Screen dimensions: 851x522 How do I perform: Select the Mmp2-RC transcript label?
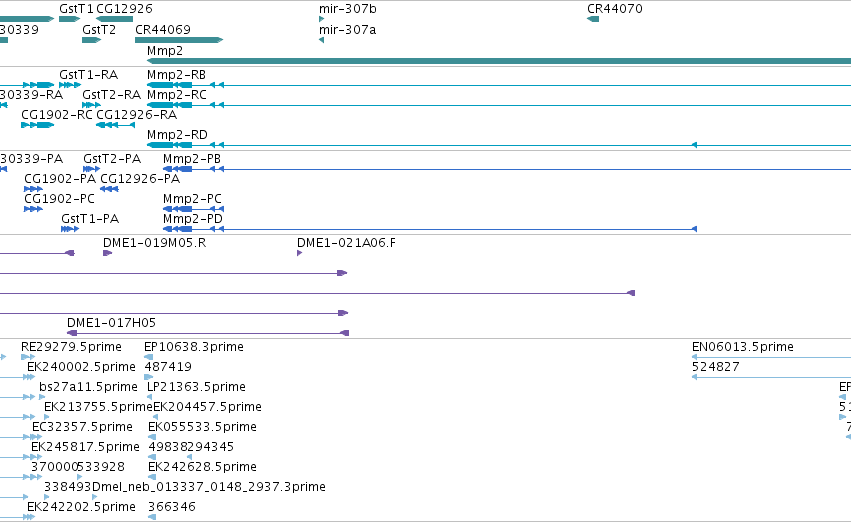point(176,94)
